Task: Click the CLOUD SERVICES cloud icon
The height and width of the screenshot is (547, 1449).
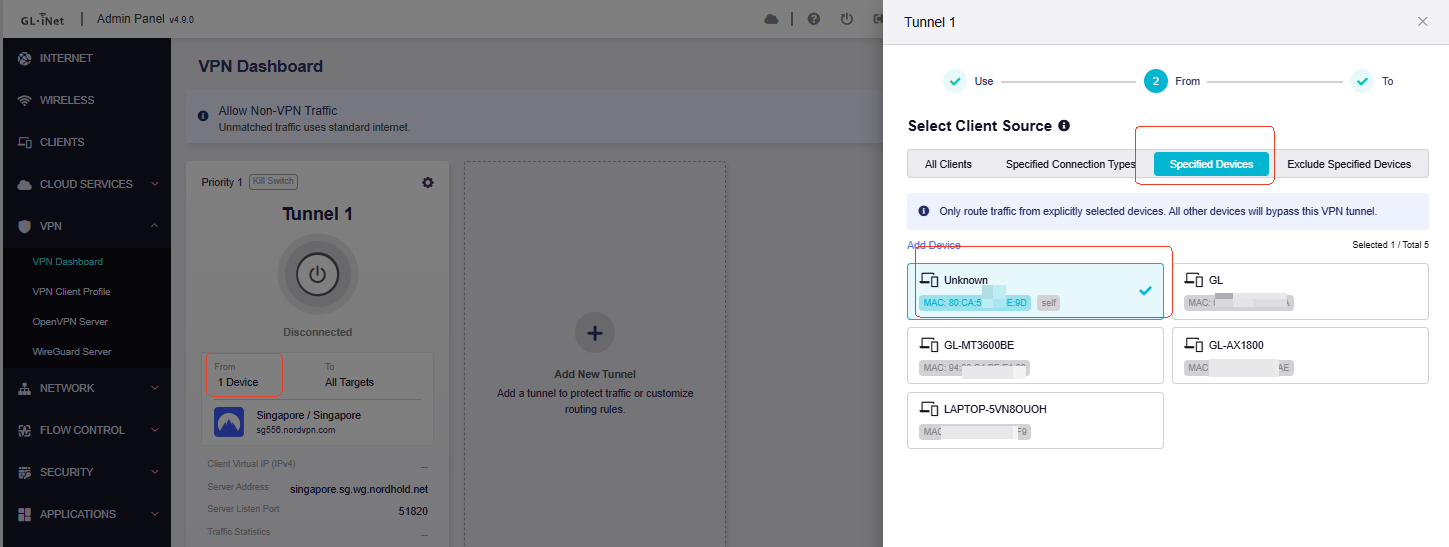Action: (x=25, y=184)
